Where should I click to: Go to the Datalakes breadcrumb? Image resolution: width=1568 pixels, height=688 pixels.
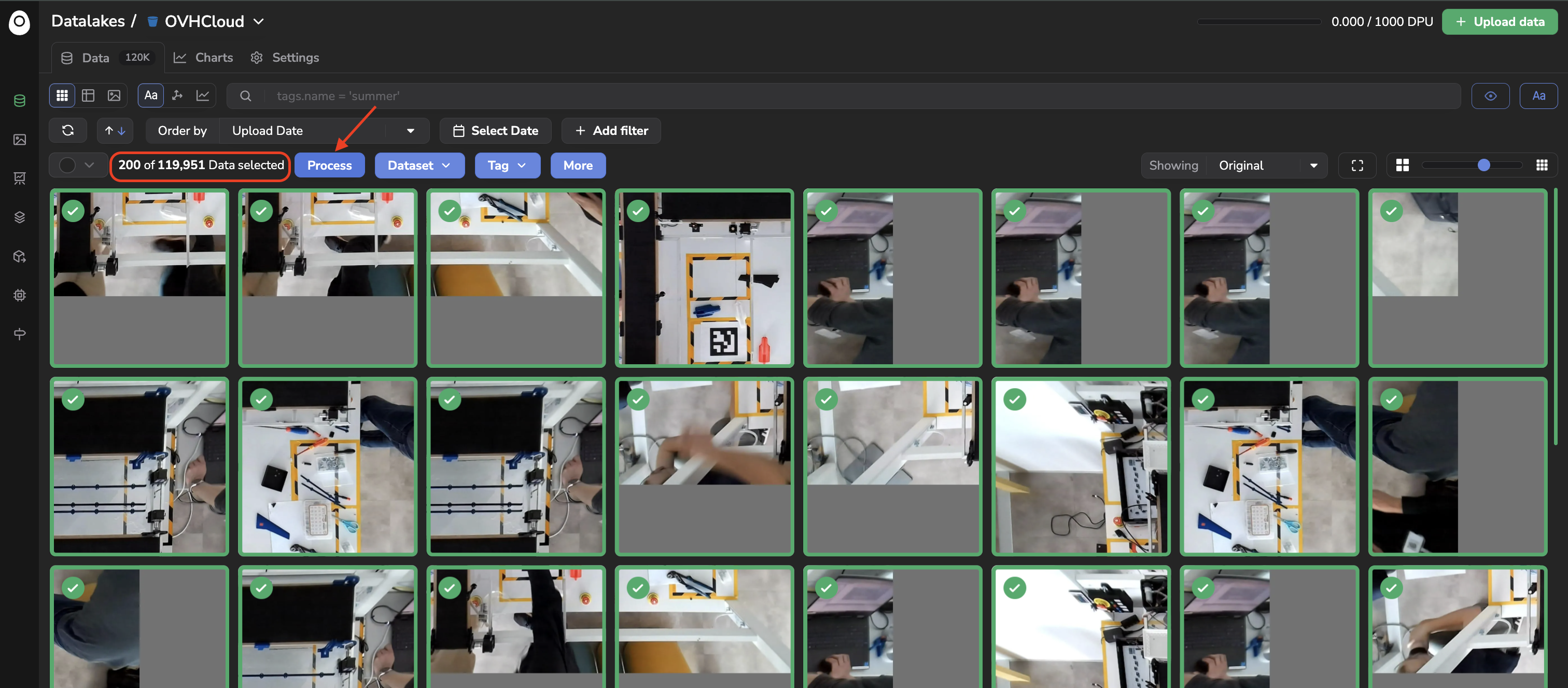click(x=88, y=21)
